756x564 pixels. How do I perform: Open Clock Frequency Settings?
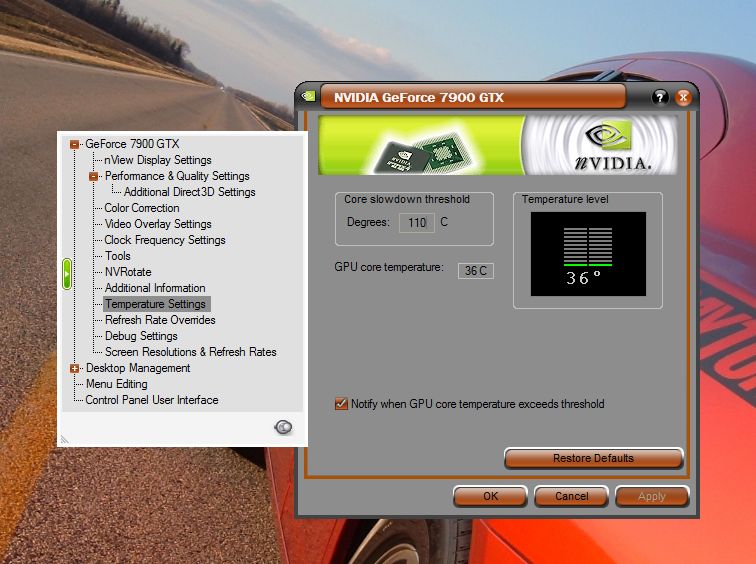(x=165, y=240)
